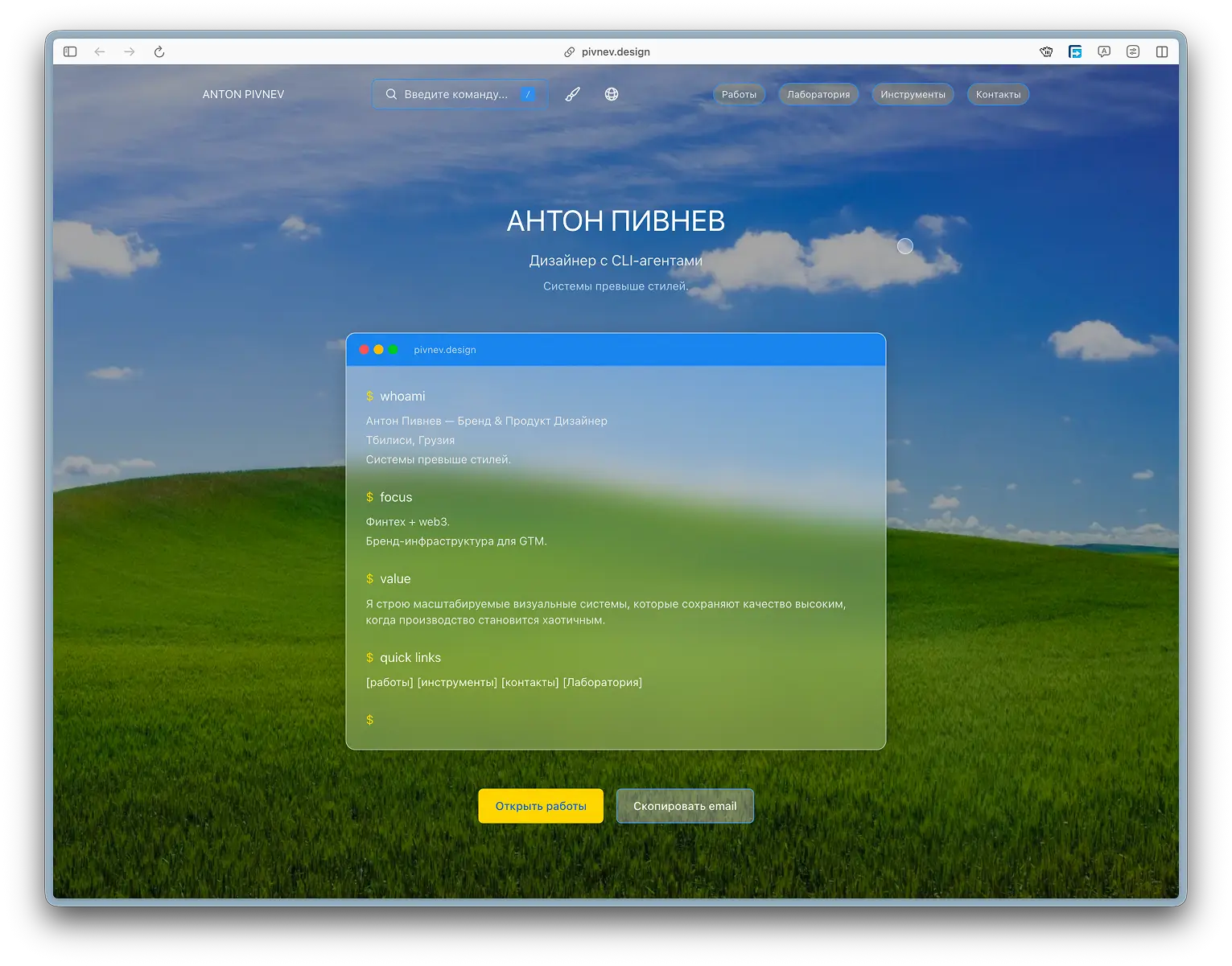This screenshot has width=1232, height=966.
Task: Go to the Инструменты nav item
Action: [x=913, y=94]
